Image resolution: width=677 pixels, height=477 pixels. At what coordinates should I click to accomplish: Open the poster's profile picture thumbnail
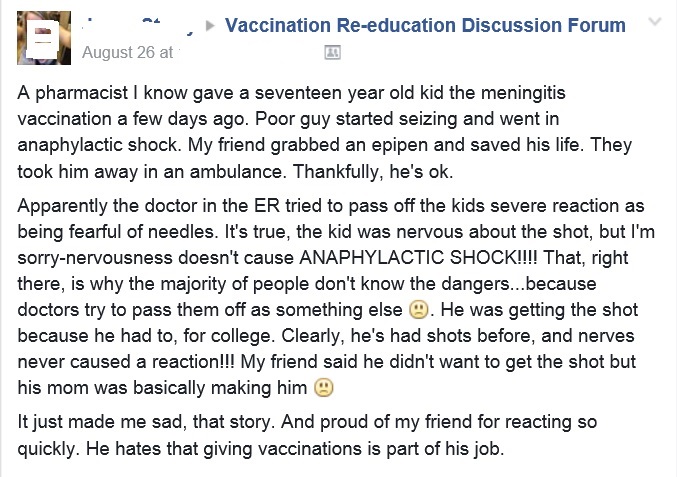[x=44, y=38]
